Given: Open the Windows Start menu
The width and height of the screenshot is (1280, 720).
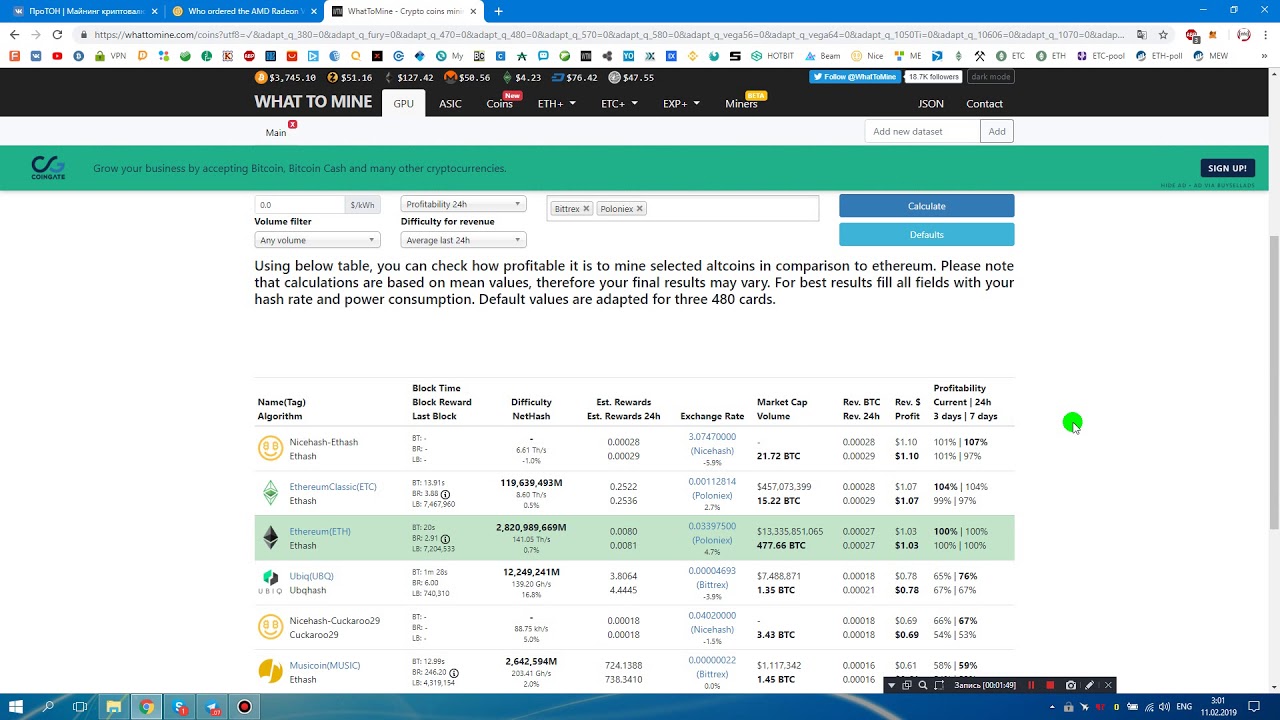Looking at the screenshot, I should tap(15, 706).
